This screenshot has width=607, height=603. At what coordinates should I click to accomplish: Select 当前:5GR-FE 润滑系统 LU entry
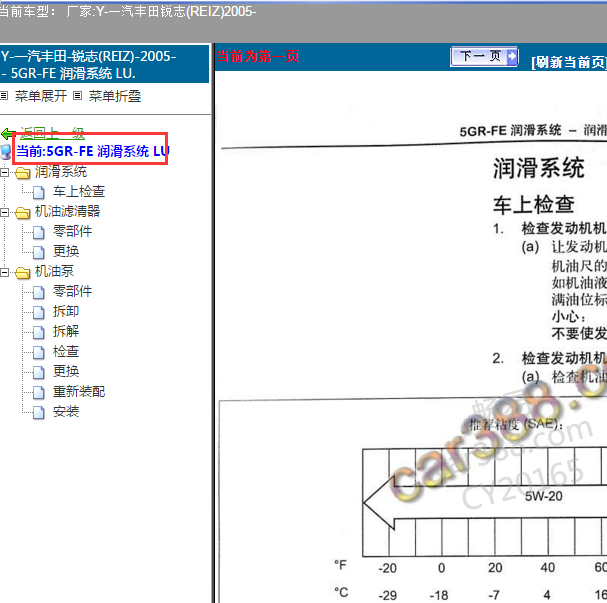[x=93, y=151]
